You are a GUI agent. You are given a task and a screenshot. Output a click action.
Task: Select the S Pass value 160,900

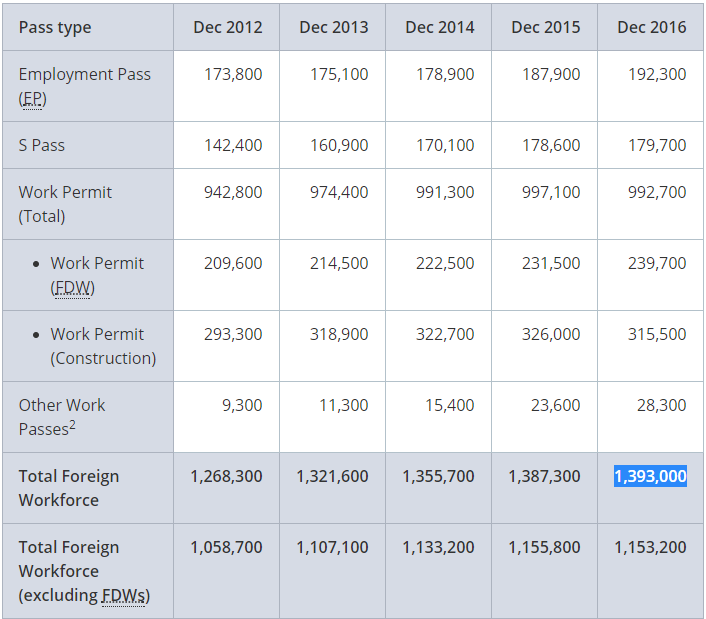tap(339, 145)
